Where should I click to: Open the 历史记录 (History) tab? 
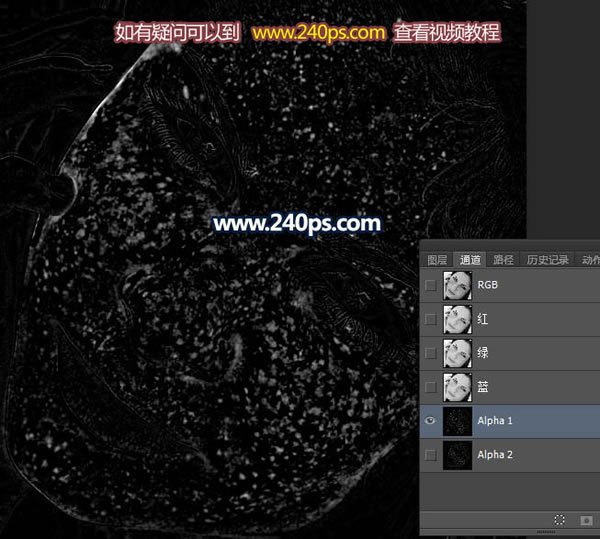(x=548, y=260)
